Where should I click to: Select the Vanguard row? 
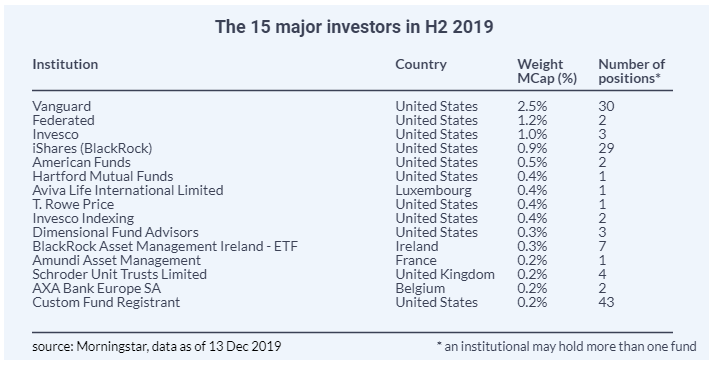pyautogui.click(x=352, y=106)
